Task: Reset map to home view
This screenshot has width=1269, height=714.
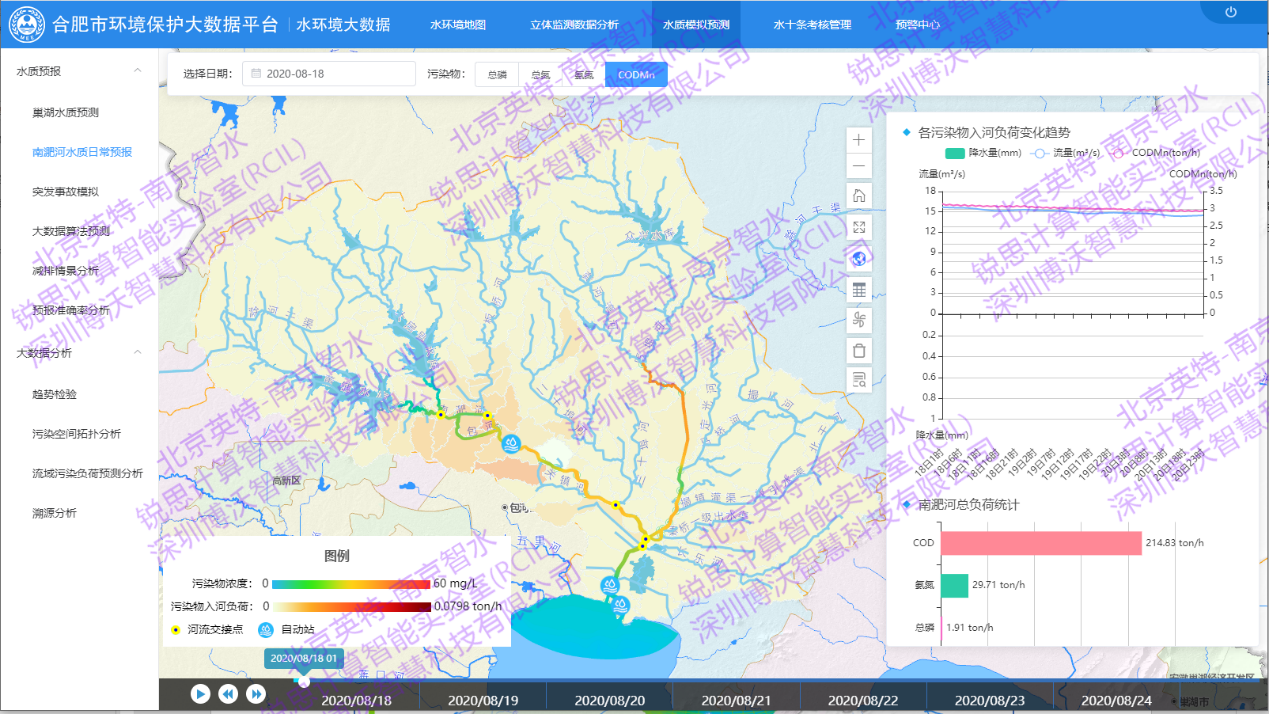Action: point(859,196)
